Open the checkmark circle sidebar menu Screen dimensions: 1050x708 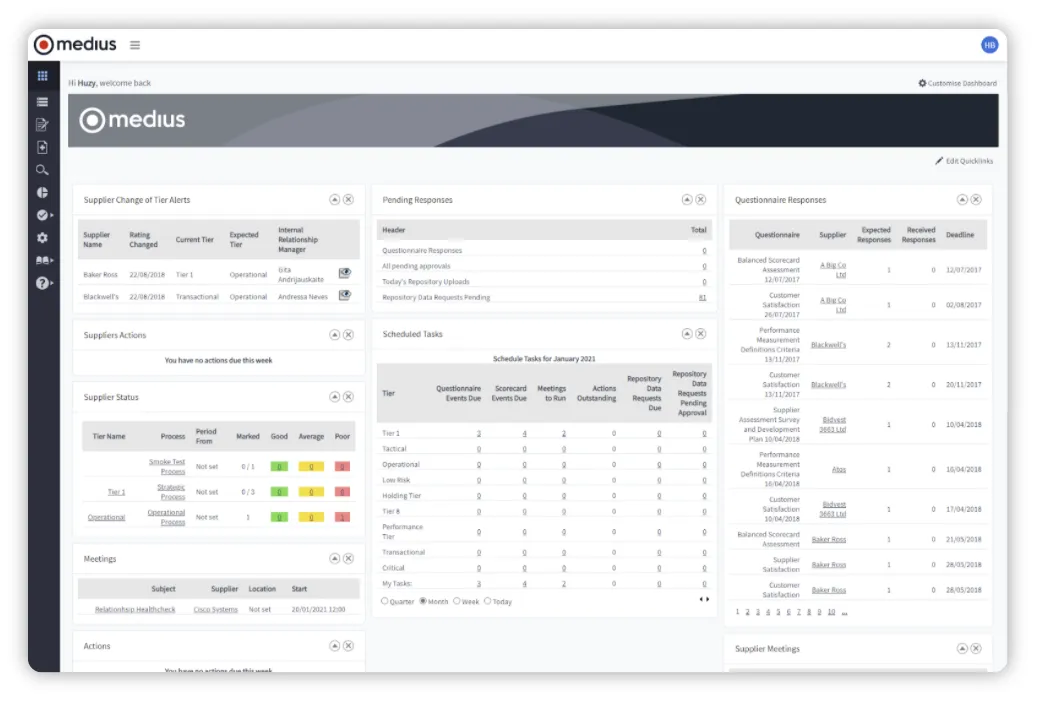pyautogui.click(x=44, y=215)
